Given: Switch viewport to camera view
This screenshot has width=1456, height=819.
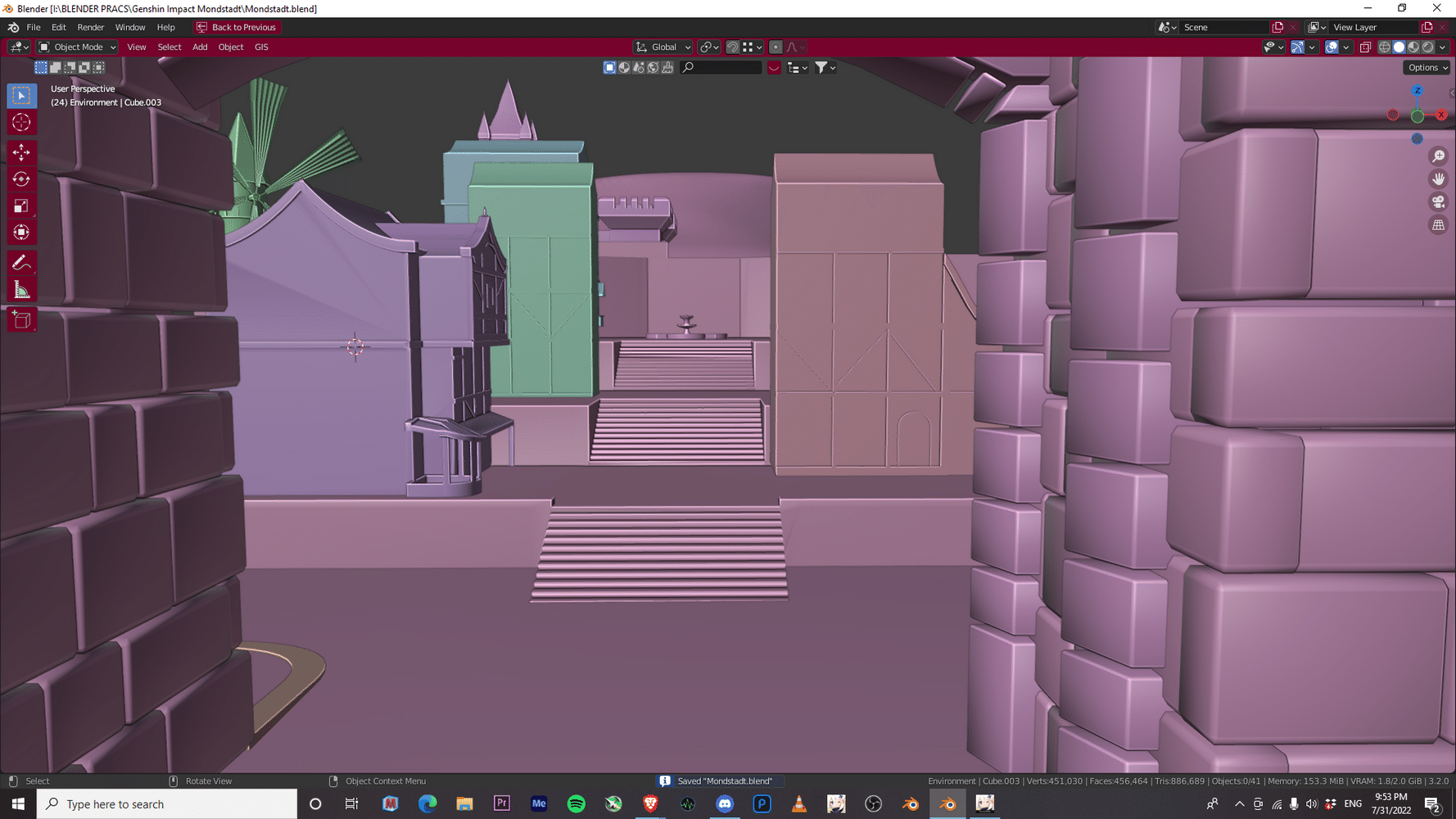Looking at the screenshot, I should click(x=1439, y=201).
